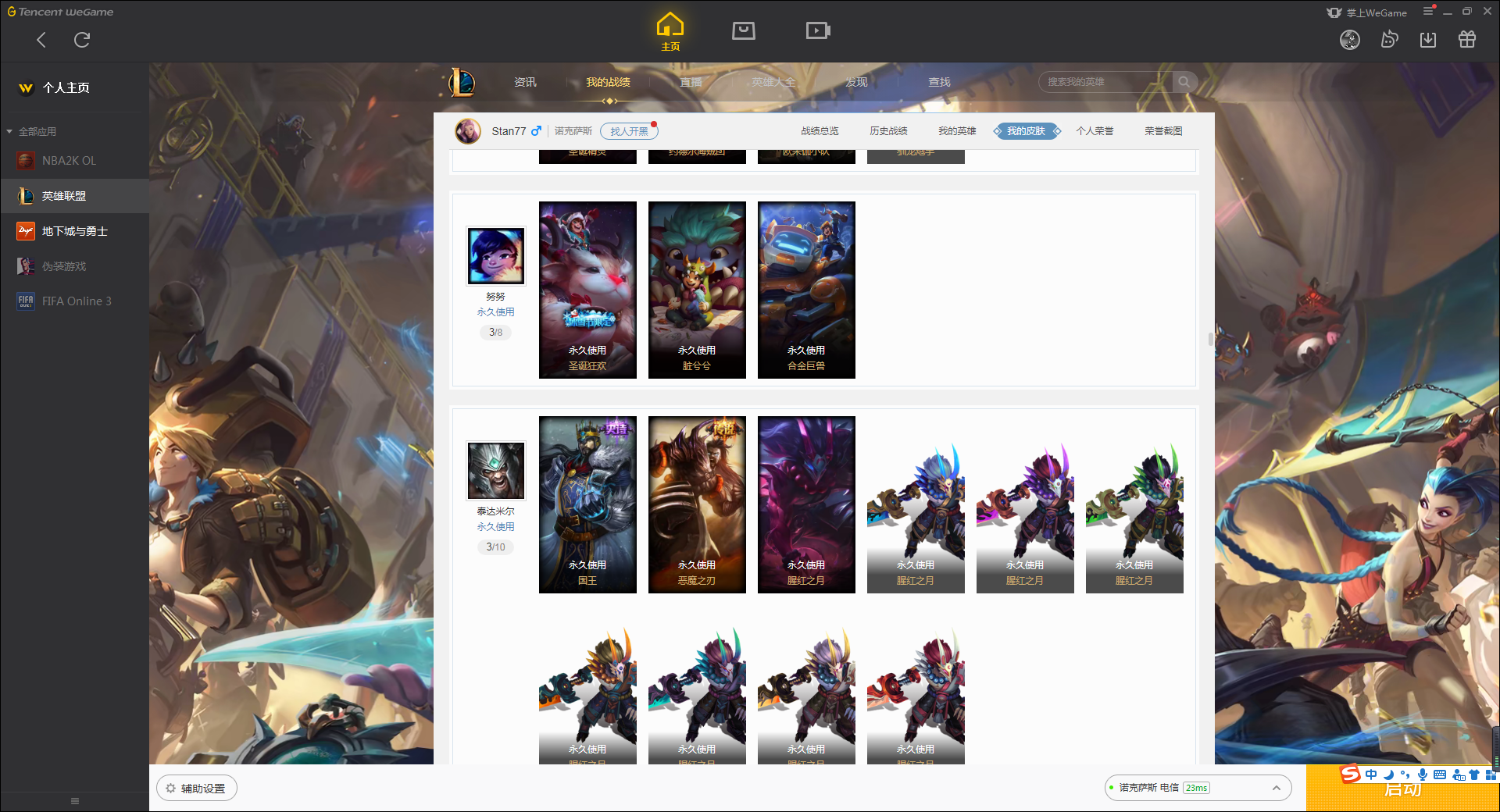
Task: Select FIFA Online 3 in the sidebar
Action: (x=74, y=301)
